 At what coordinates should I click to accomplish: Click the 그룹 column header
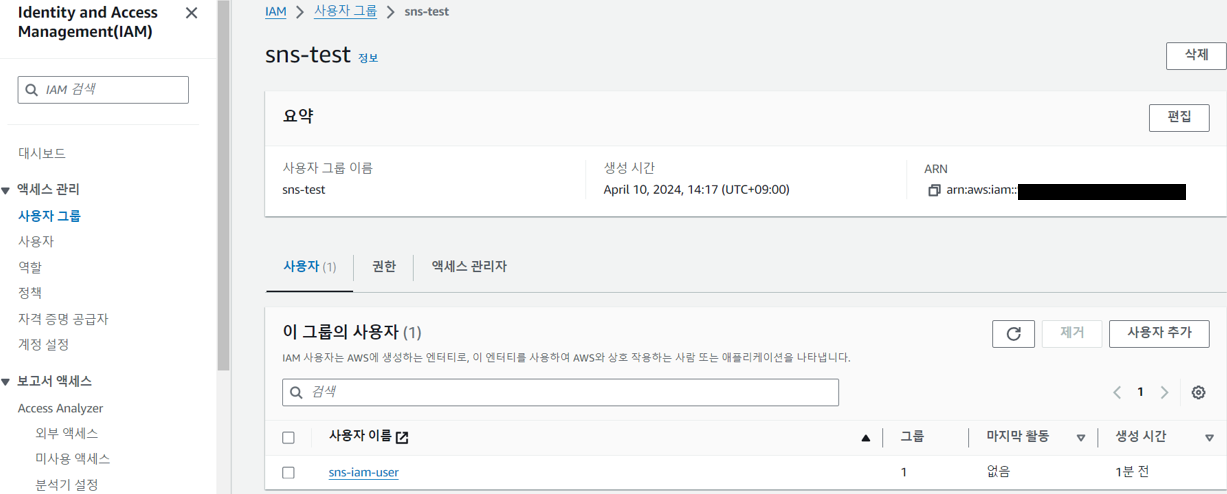pyautogui.click(x=913, y=437)
